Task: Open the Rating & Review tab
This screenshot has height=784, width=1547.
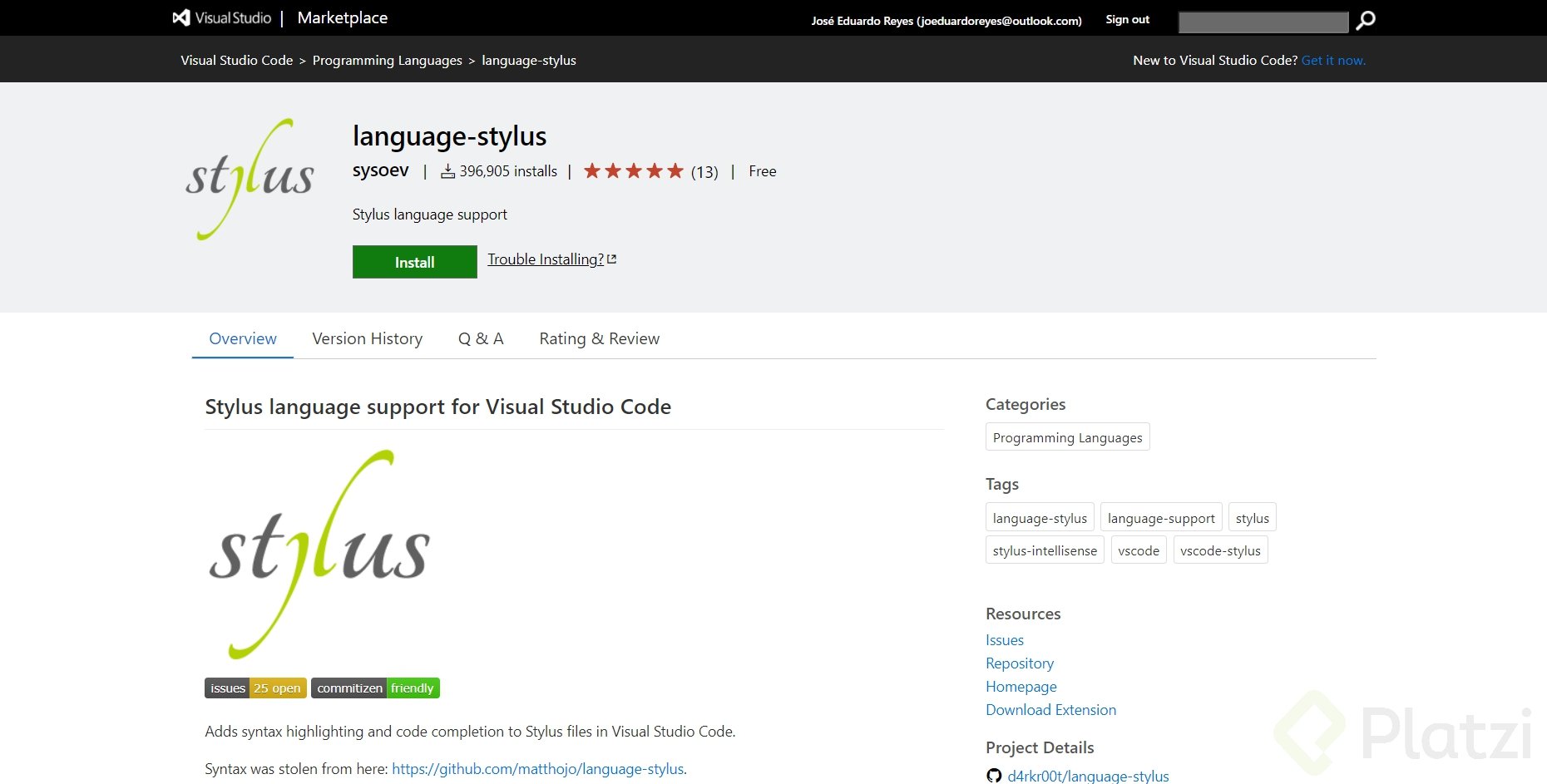Action: [599, 338]
